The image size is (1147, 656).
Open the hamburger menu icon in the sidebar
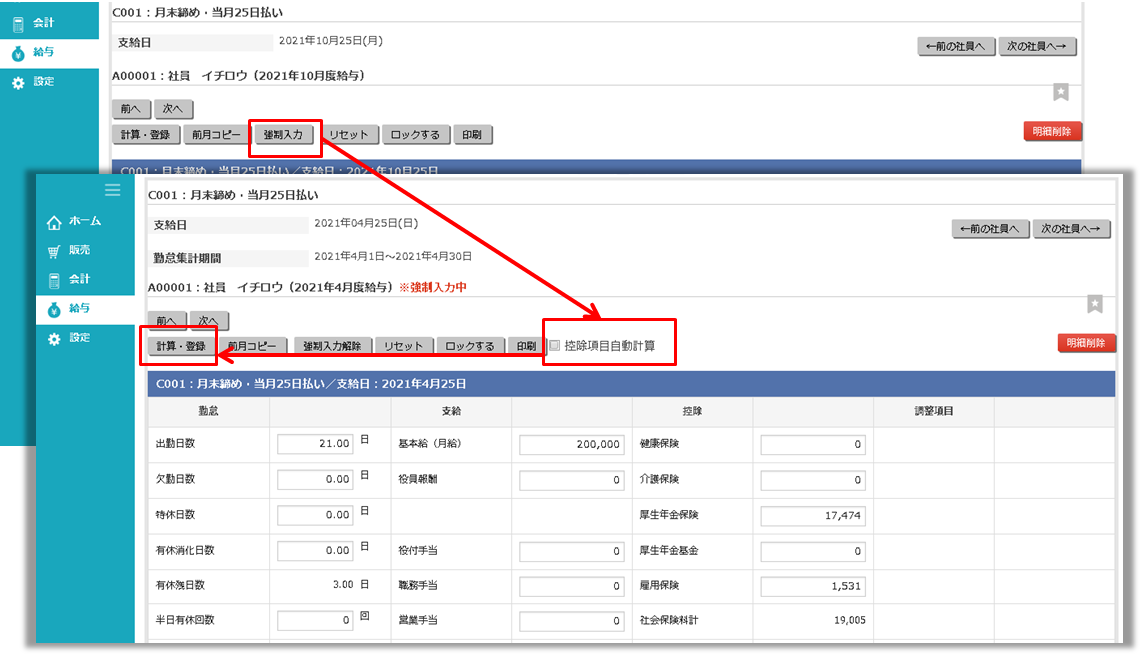[x=112, y=189]
